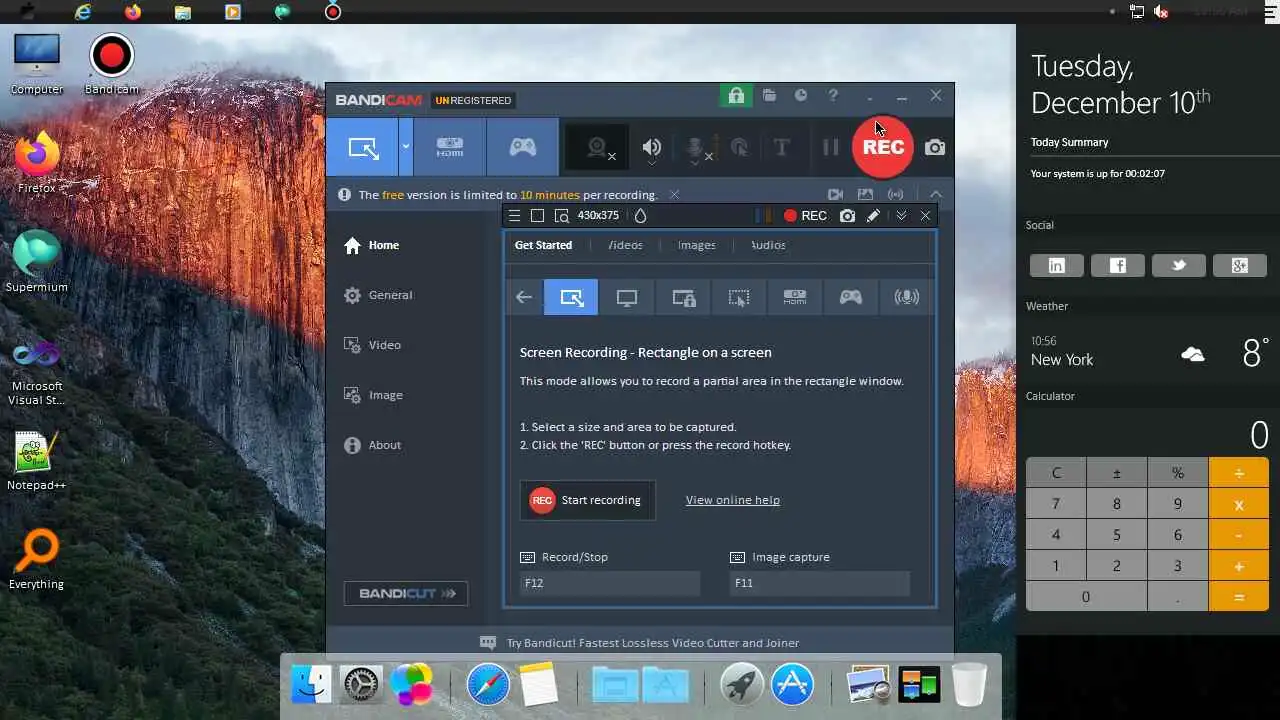The image size is (1280, 720).
Task: Open the rectangle window hamburger menu
Action: (x=514, y=215)
